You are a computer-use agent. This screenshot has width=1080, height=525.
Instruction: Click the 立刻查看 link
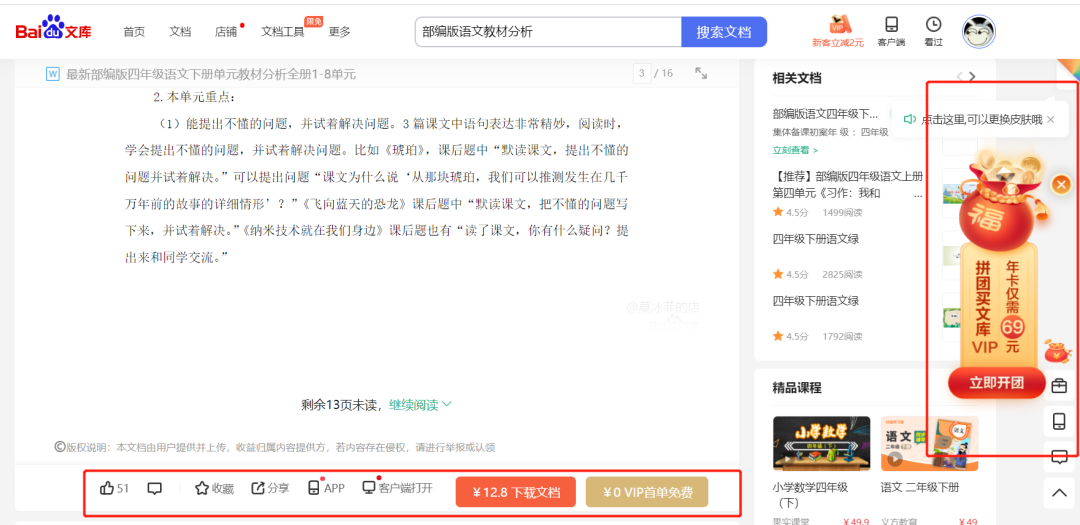[796, 150]
